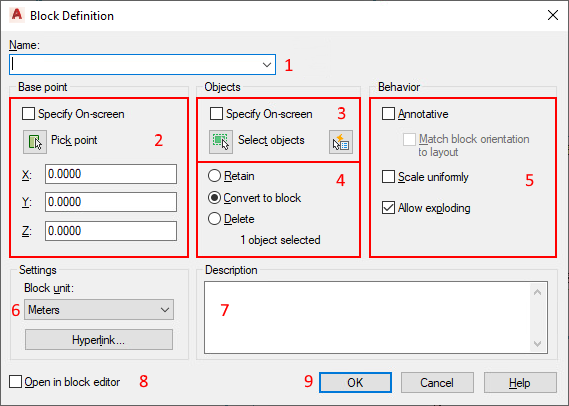Click the Hyperlink... button
Image resolution: width=569 pixels, height=406 pixels.
[99, 340]
